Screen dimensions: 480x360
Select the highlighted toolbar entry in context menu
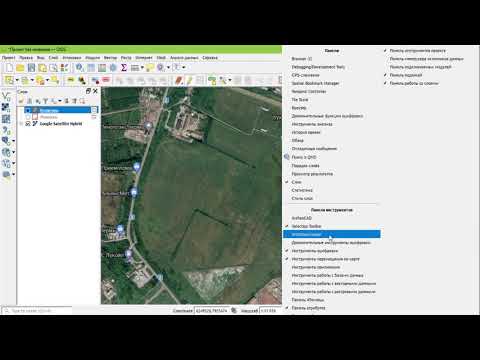[x=332, y=234]
